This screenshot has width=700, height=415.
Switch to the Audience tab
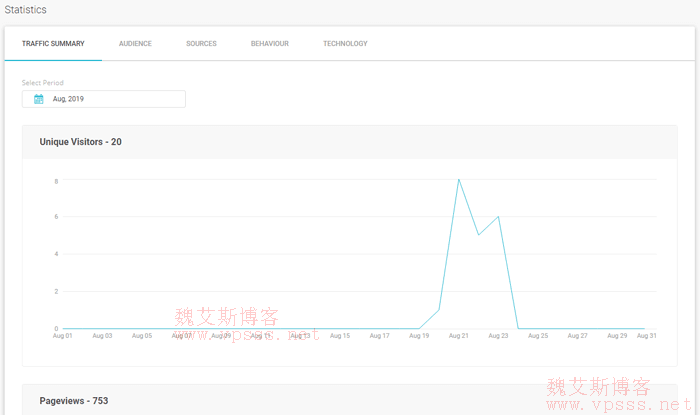coord(135,44)
